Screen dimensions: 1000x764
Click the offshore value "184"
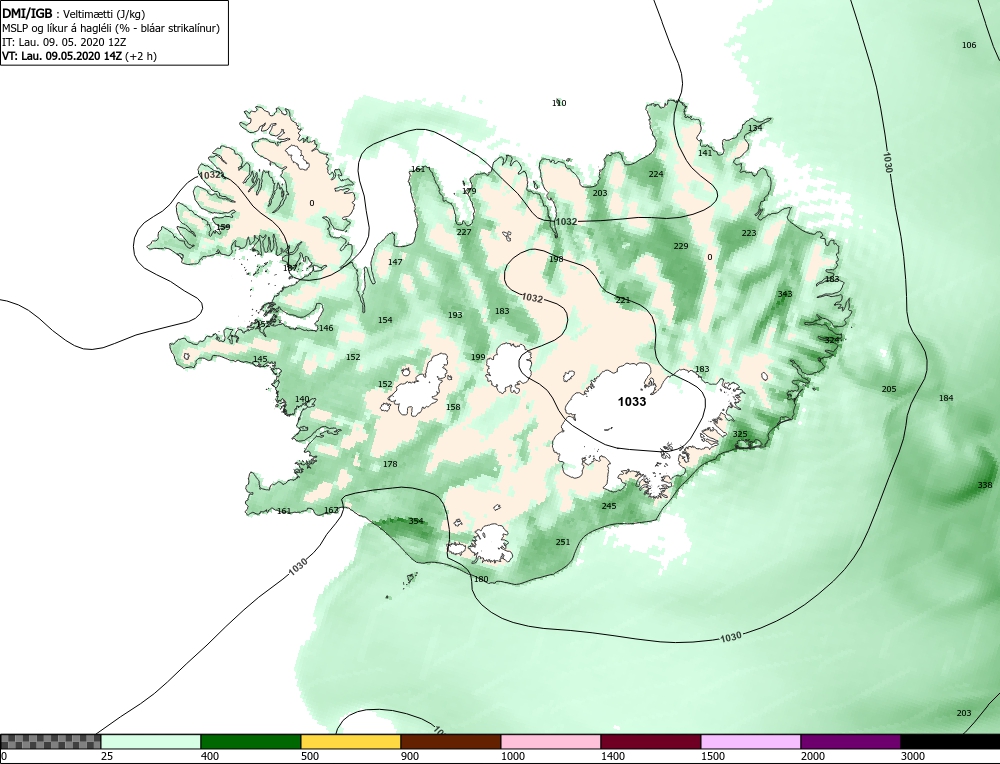point(946,399)
